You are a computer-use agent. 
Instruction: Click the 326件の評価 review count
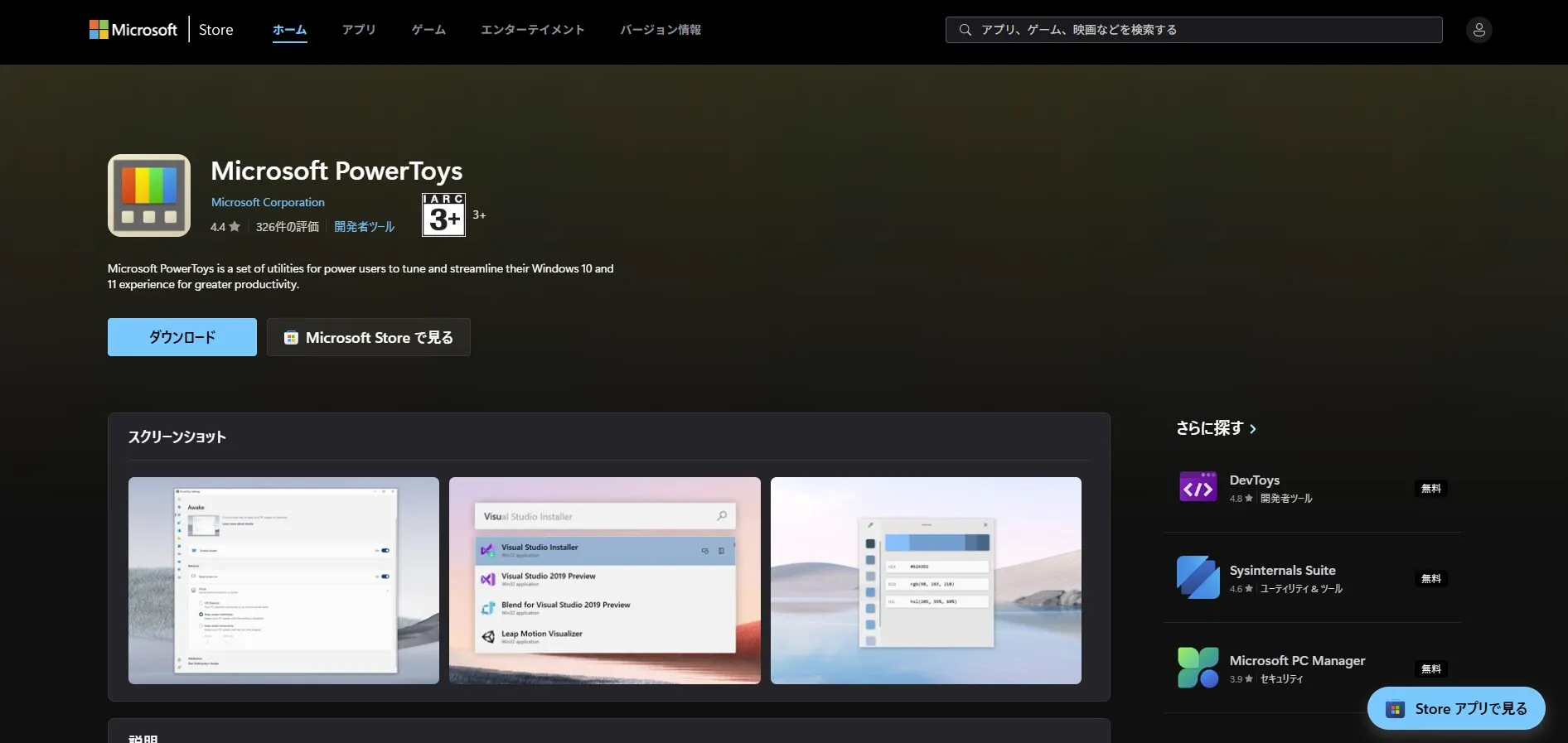click(287, 227)
